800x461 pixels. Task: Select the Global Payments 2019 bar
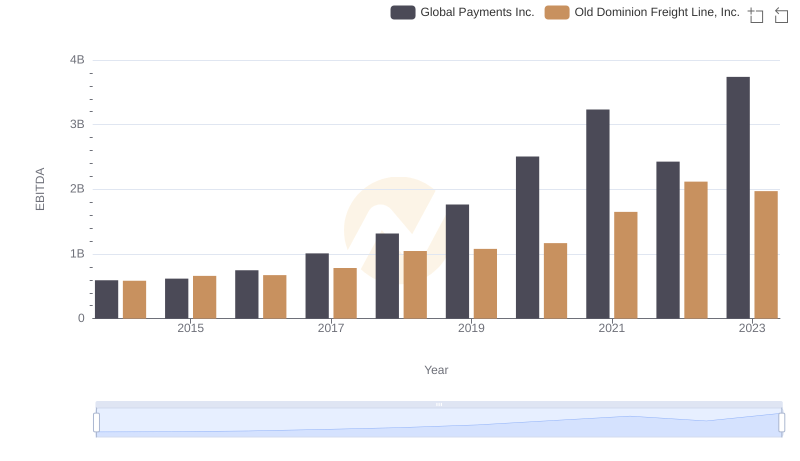coord(457,262)
